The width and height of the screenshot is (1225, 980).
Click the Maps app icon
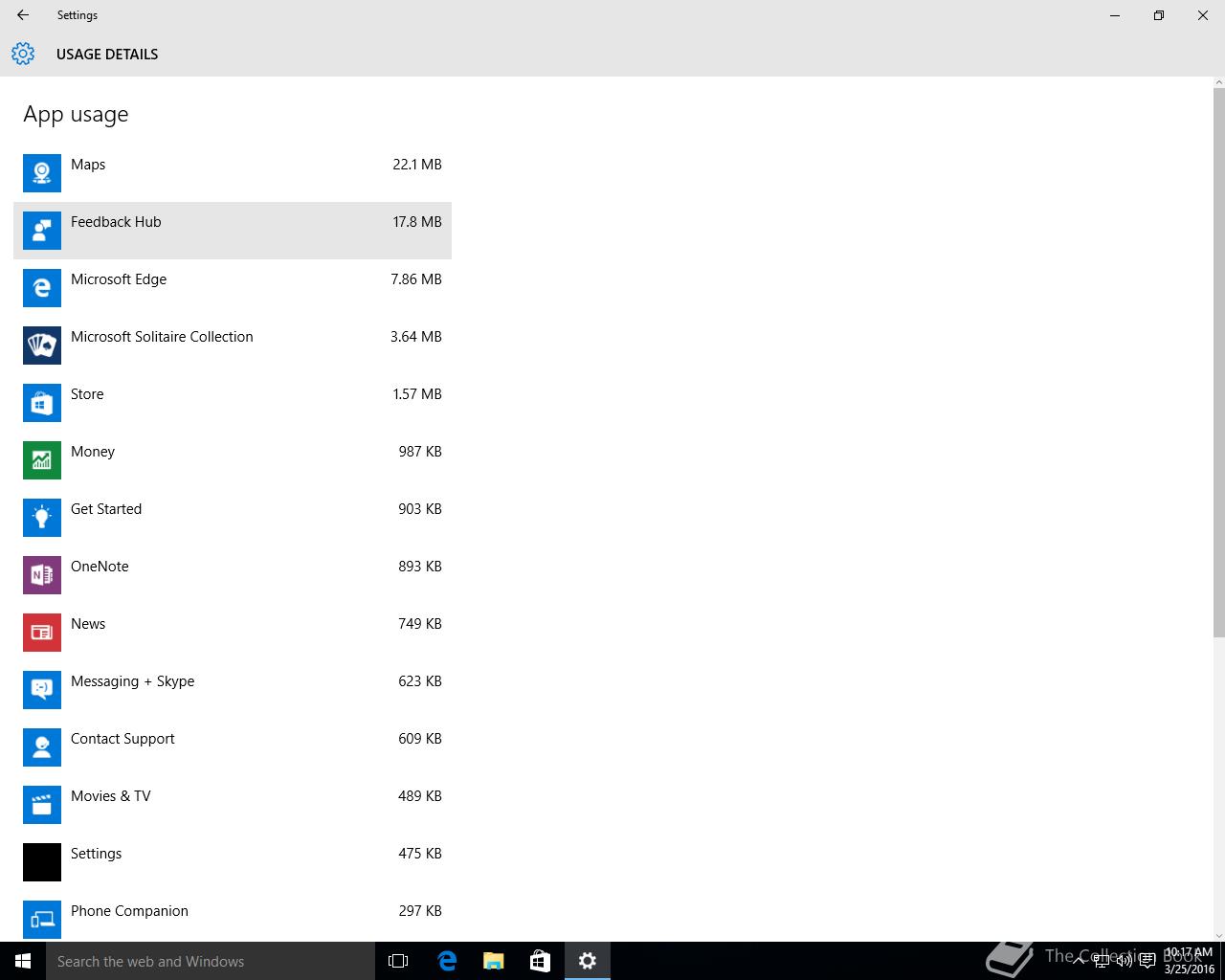(x=42, y=173)
